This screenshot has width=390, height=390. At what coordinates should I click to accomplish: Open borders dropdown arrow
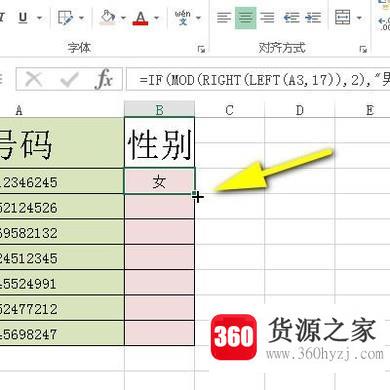[x=81, y=18]
